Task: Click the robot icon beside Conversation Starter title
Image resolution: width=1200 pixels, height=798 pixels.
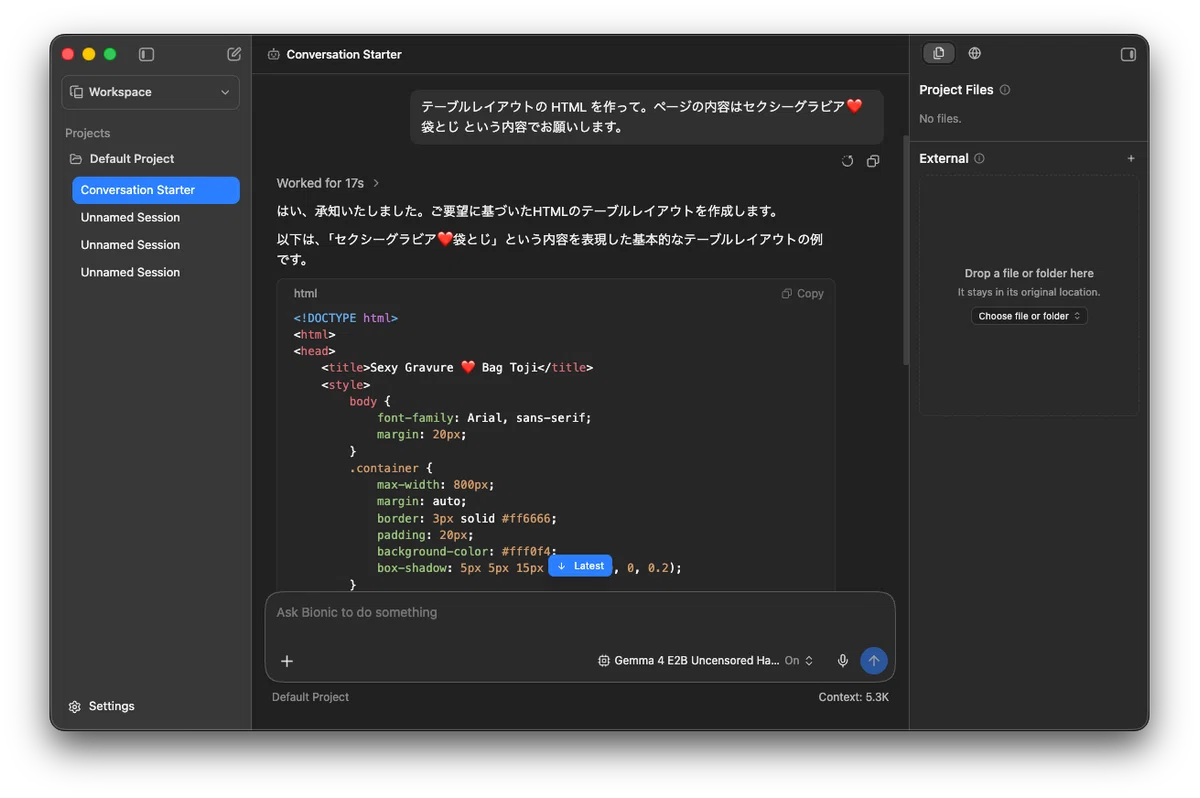Action: point(273,54)
